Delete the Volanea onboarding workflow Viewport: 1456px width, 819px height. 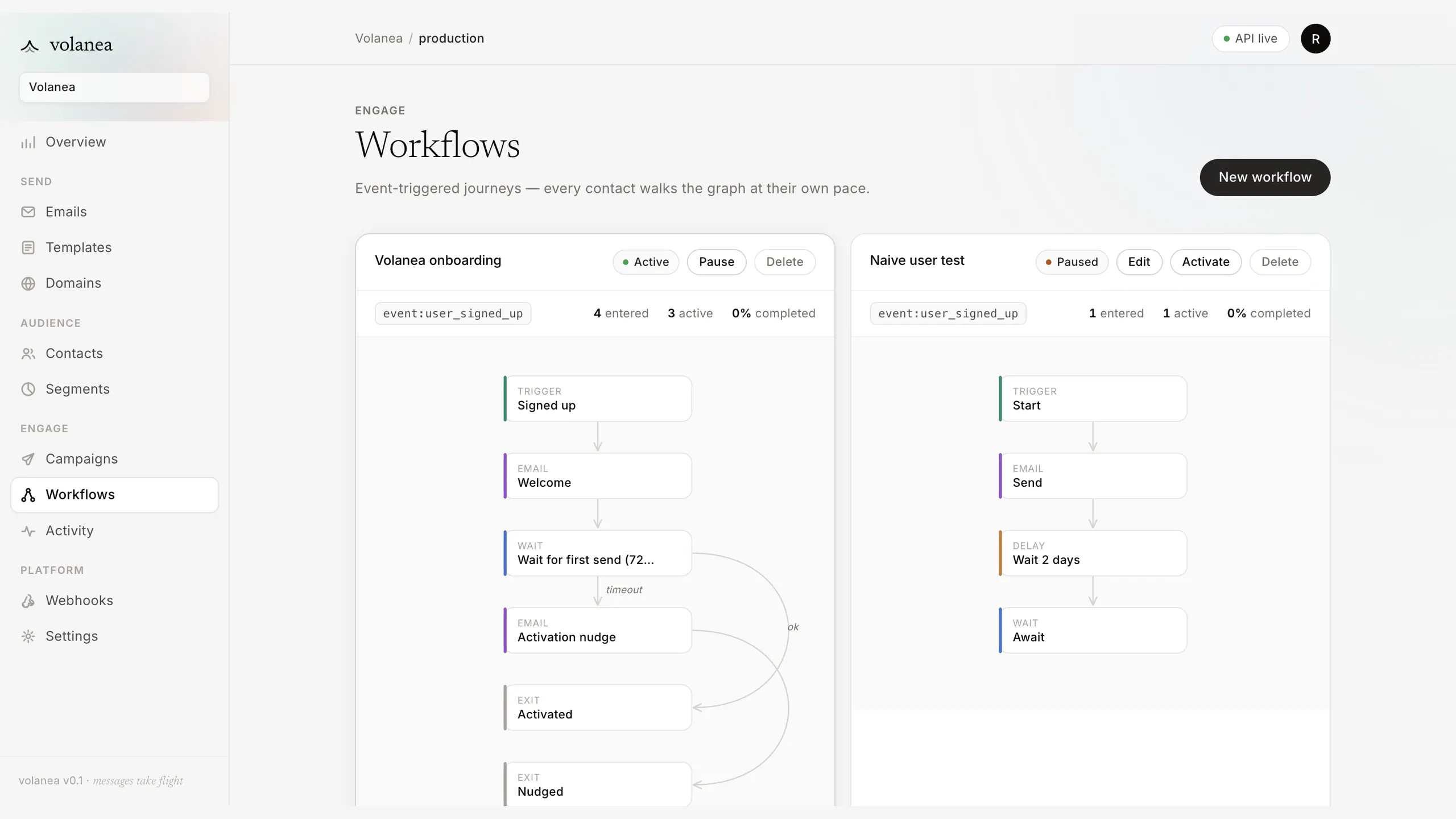click(784, 262)
